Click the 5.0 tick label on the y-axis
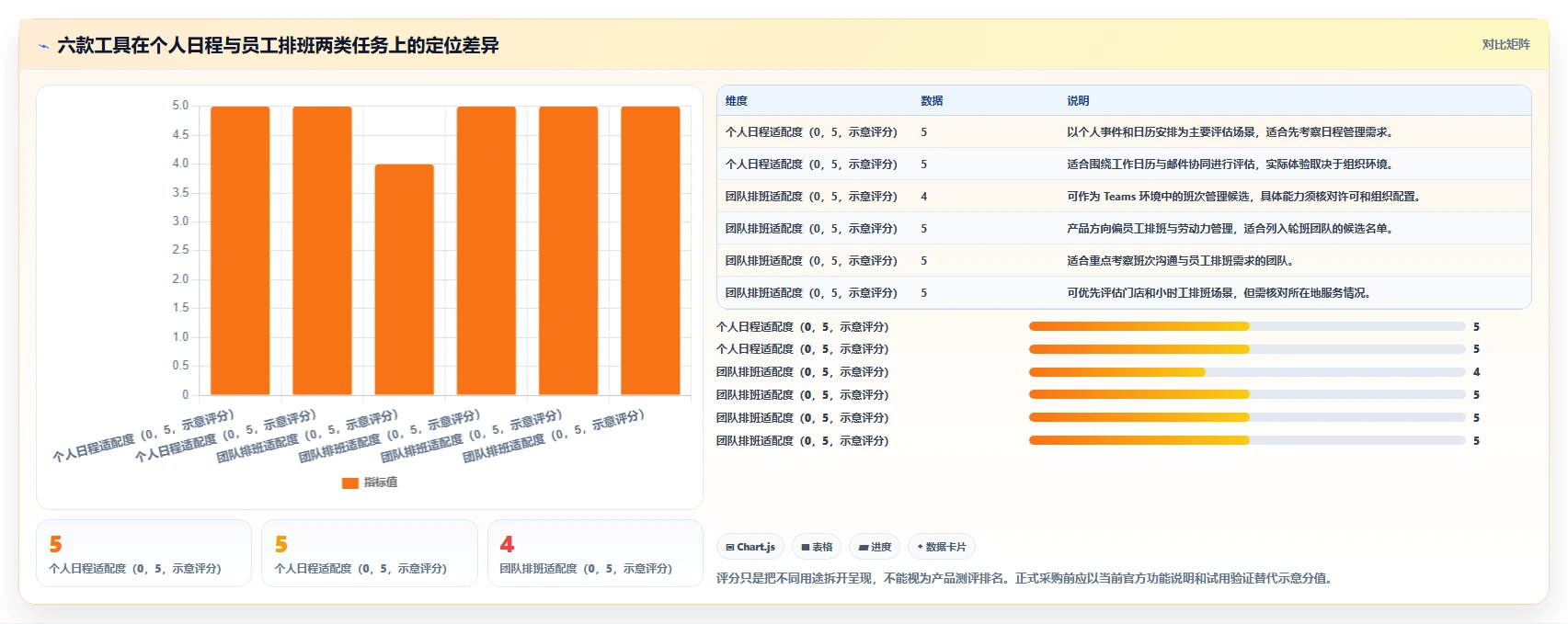This screenshot has height=624, width=1568. coord(180,106)
